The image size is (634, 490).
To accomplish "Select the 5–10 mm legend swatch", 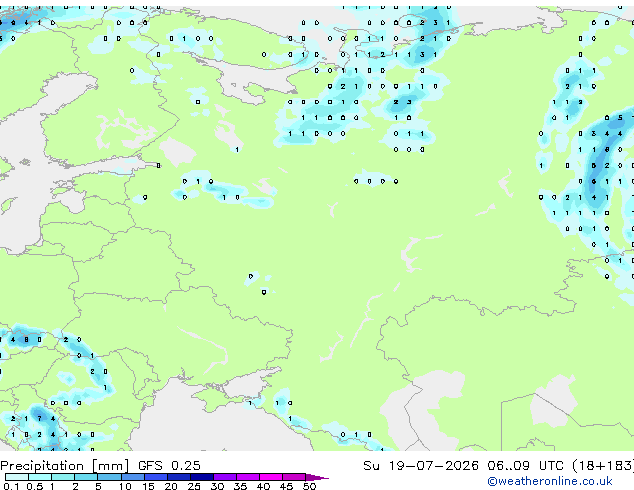I will click(x=109, y=477).
